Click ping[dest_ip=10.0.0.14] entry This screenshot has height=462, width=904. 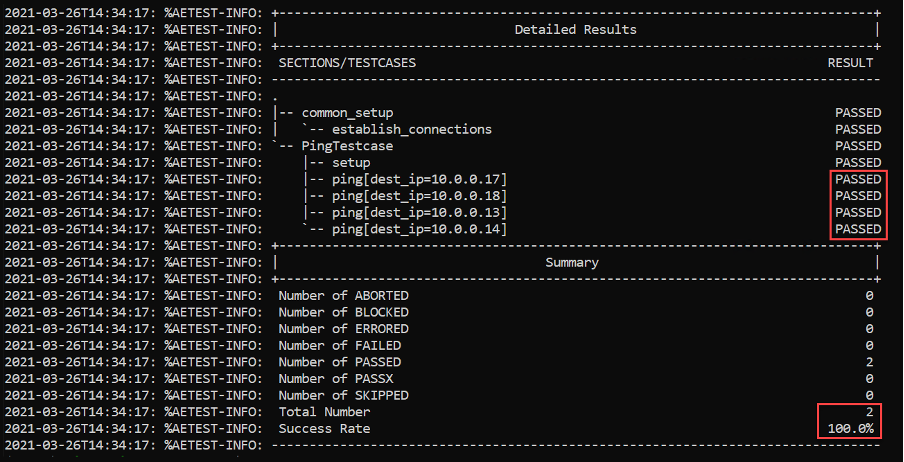(x=419, y=230)
